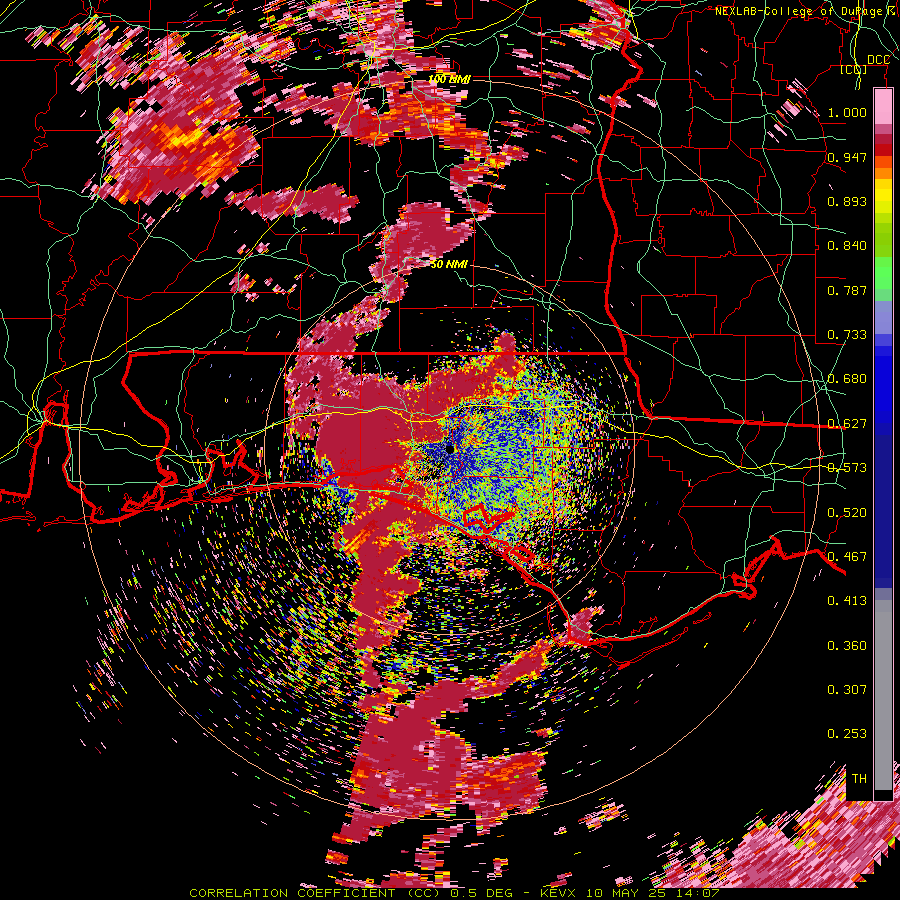Click the 100 NMI range ring label
The width and height of the screenshot is (900, 900).
click(449, 79)
